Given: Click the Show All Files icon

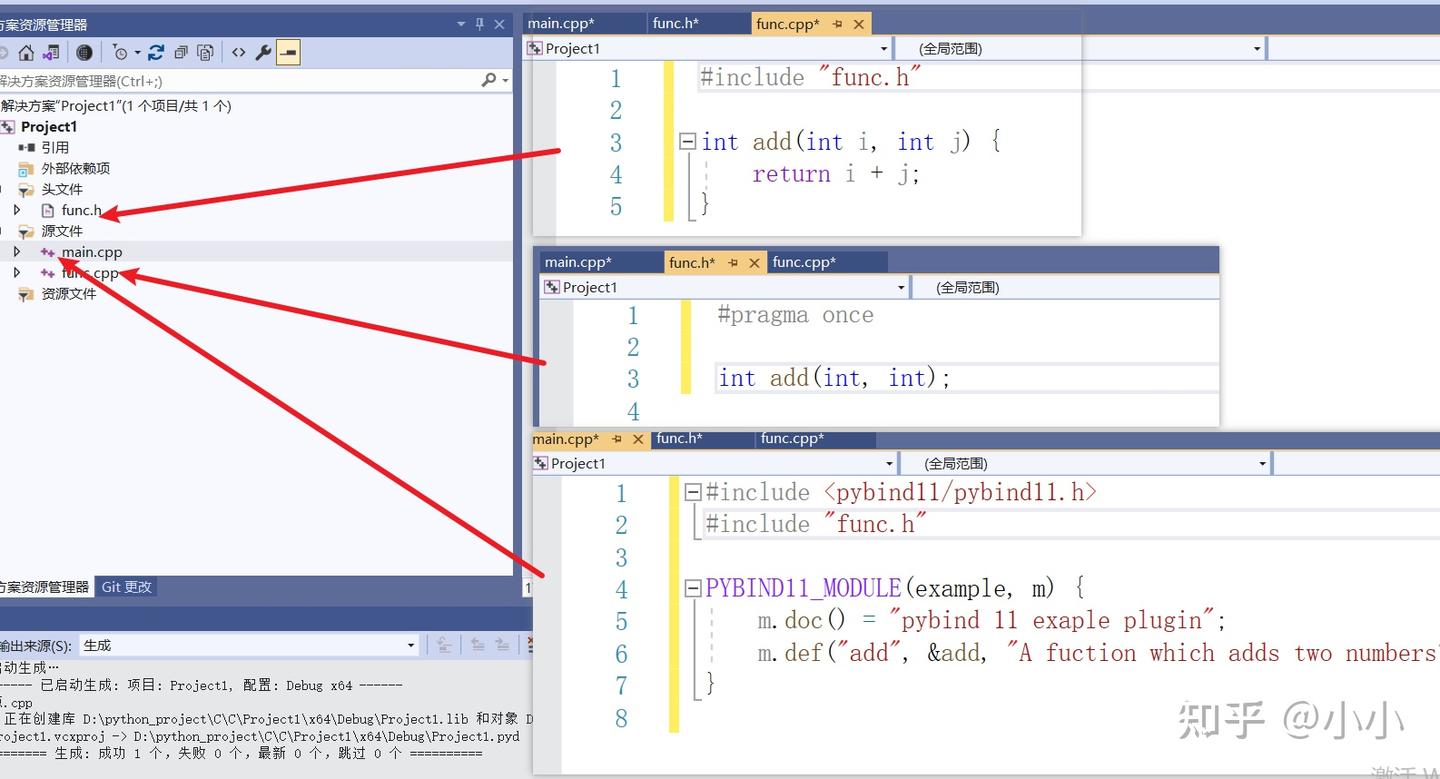Looking at the screenshot, I should 205,53.
